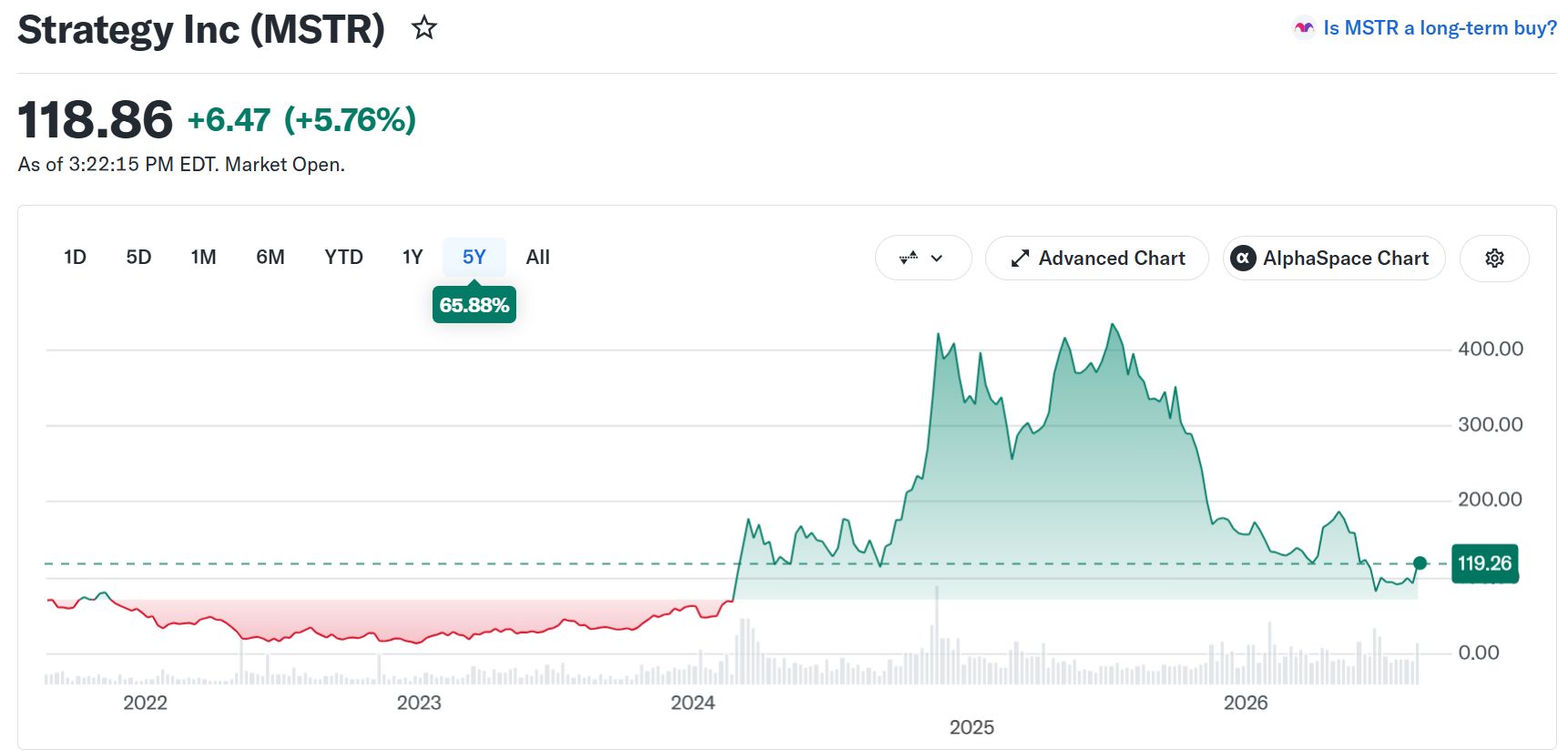Click the 300.00 axis label
Viewport: 1568px width, 751px height.
tap(1491, 424)
